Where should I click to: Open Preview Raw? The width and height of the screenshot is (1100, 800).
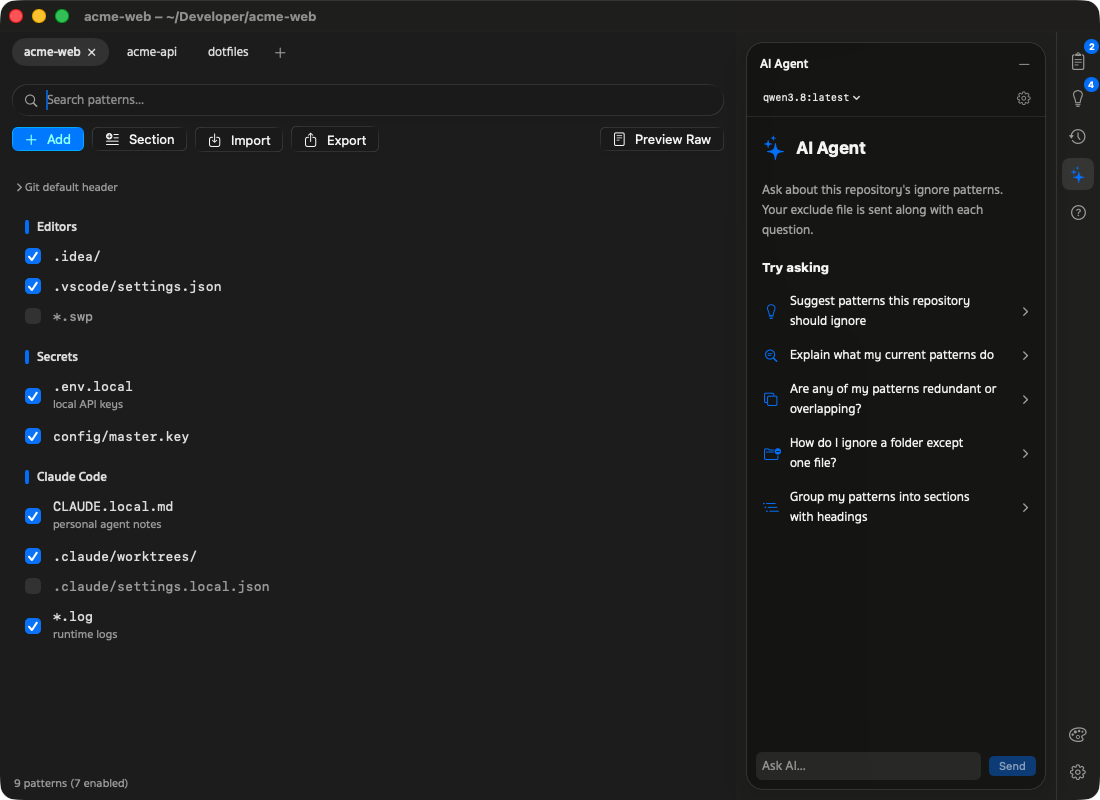click(x=662, y=139)
